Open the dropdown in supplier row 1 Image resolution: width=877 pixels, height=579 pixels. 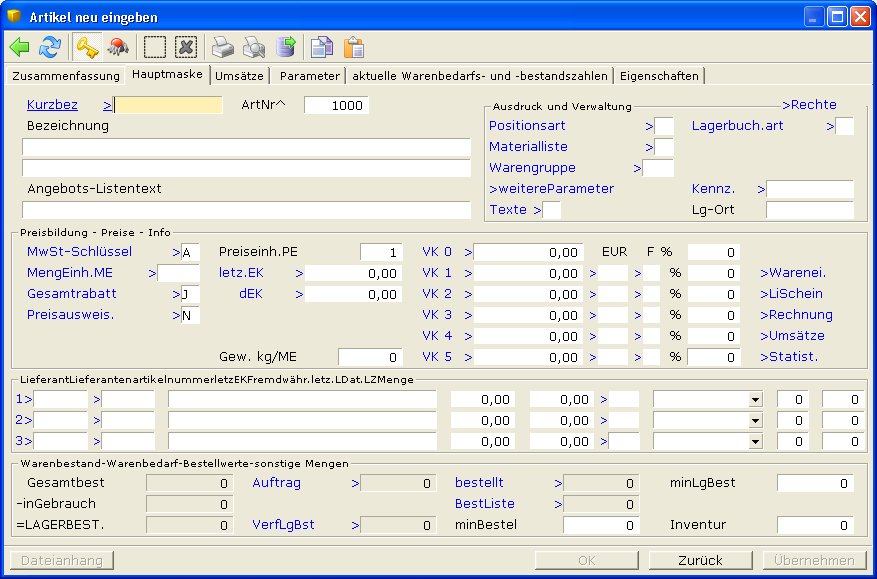tap(754, 400)
